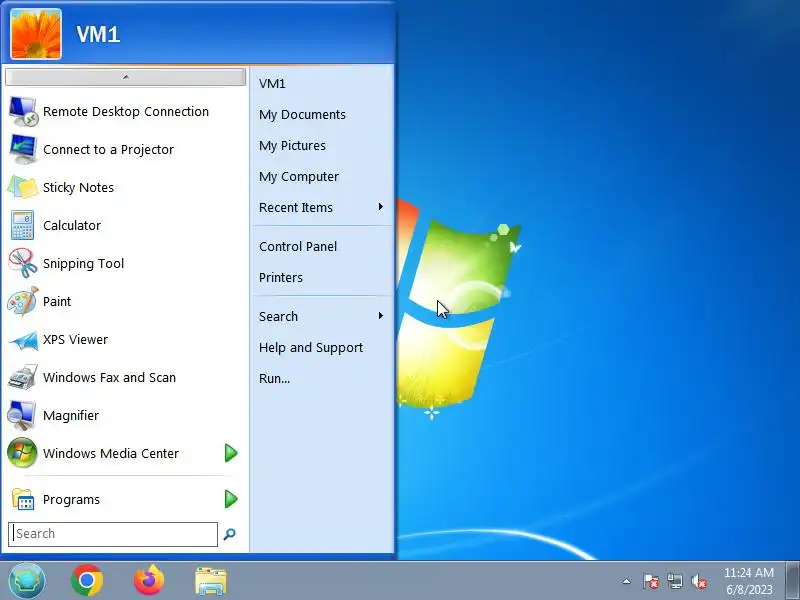Expand Windows Media Center jump list arrow

click(231, 453)
